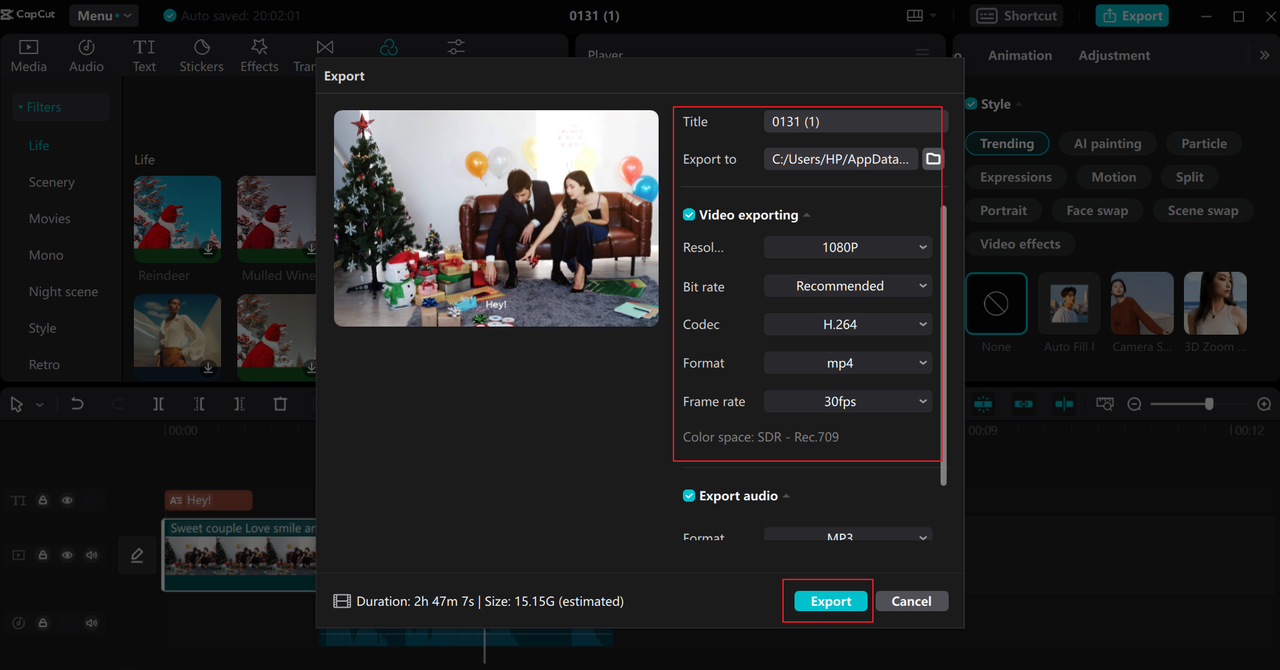Open the video Format mp4 dropdown

point(848,363)
